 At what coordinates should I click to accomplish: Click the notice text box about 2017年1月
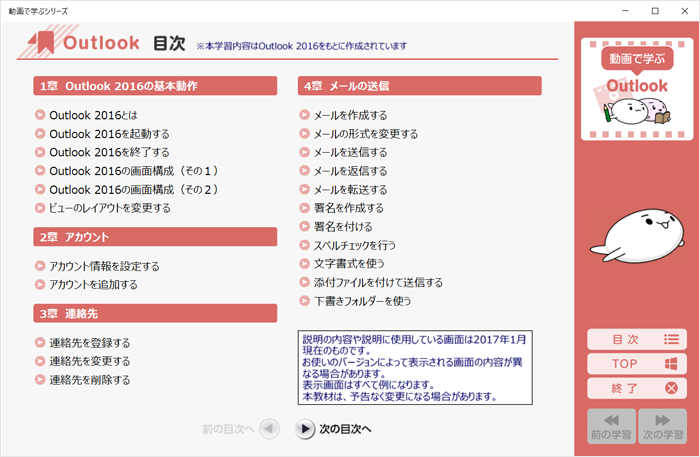[415, 368]
